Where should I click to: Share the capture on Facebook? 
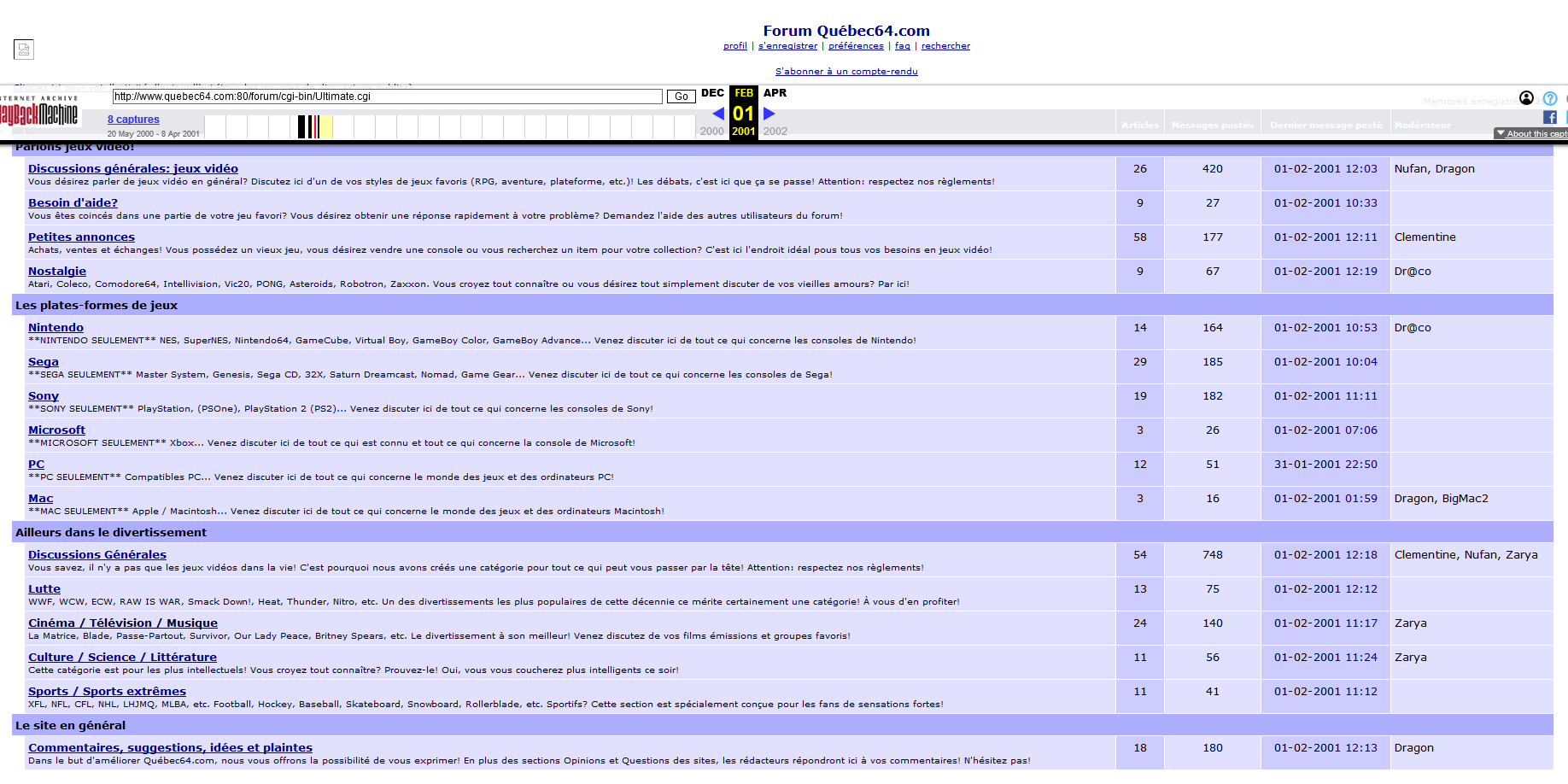click(1550, 117)
